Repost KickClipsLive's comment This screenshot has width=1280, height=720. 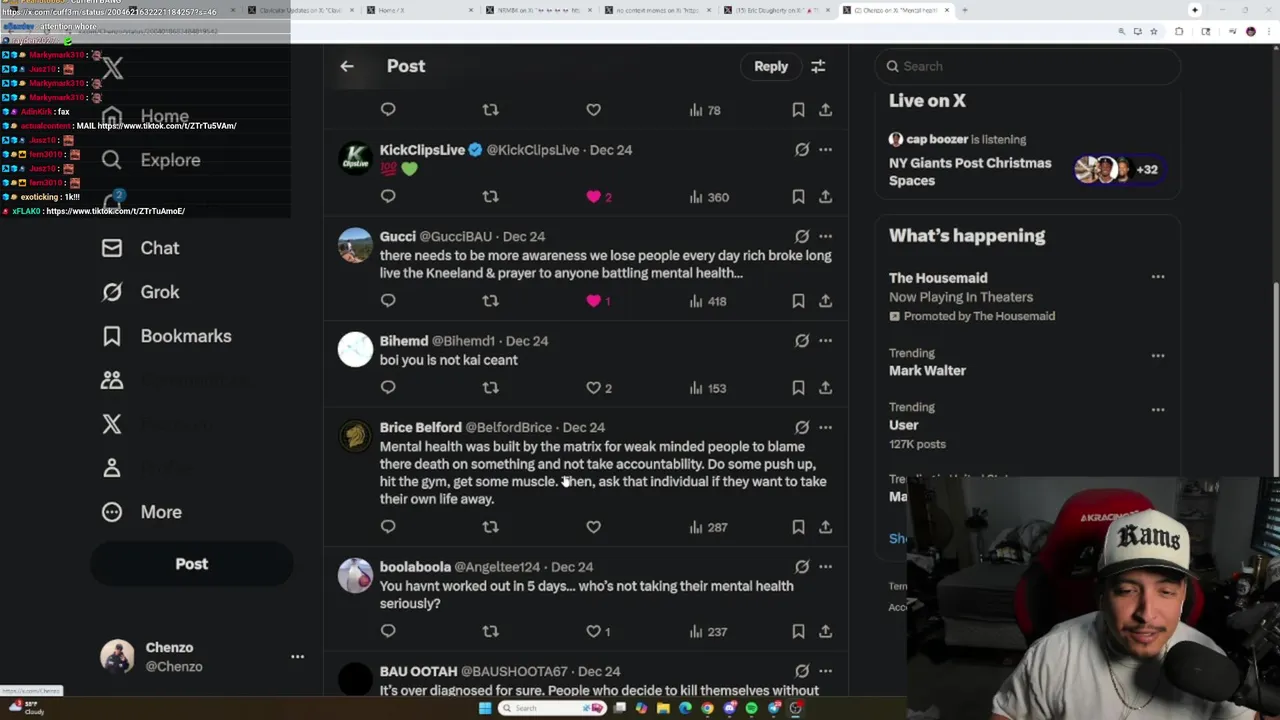tap(490, 197)
